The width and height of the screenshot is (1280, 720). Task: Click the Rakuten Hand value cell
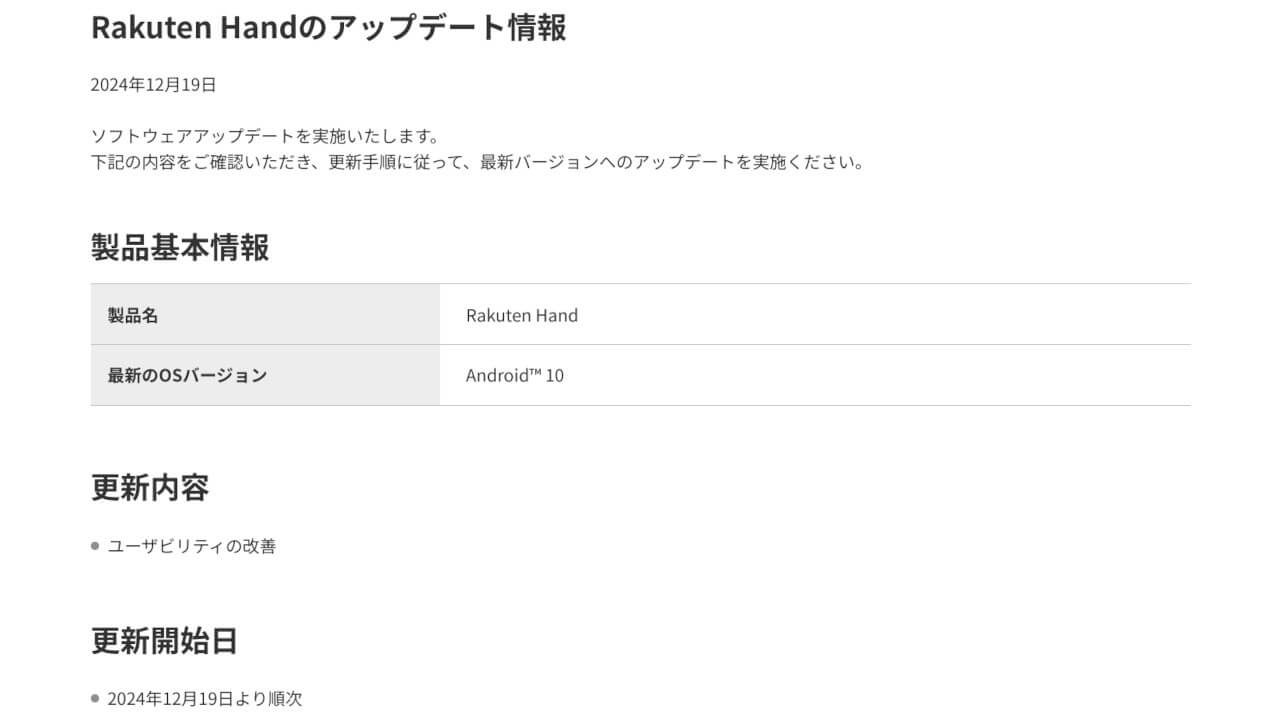(x=815, y=315)
